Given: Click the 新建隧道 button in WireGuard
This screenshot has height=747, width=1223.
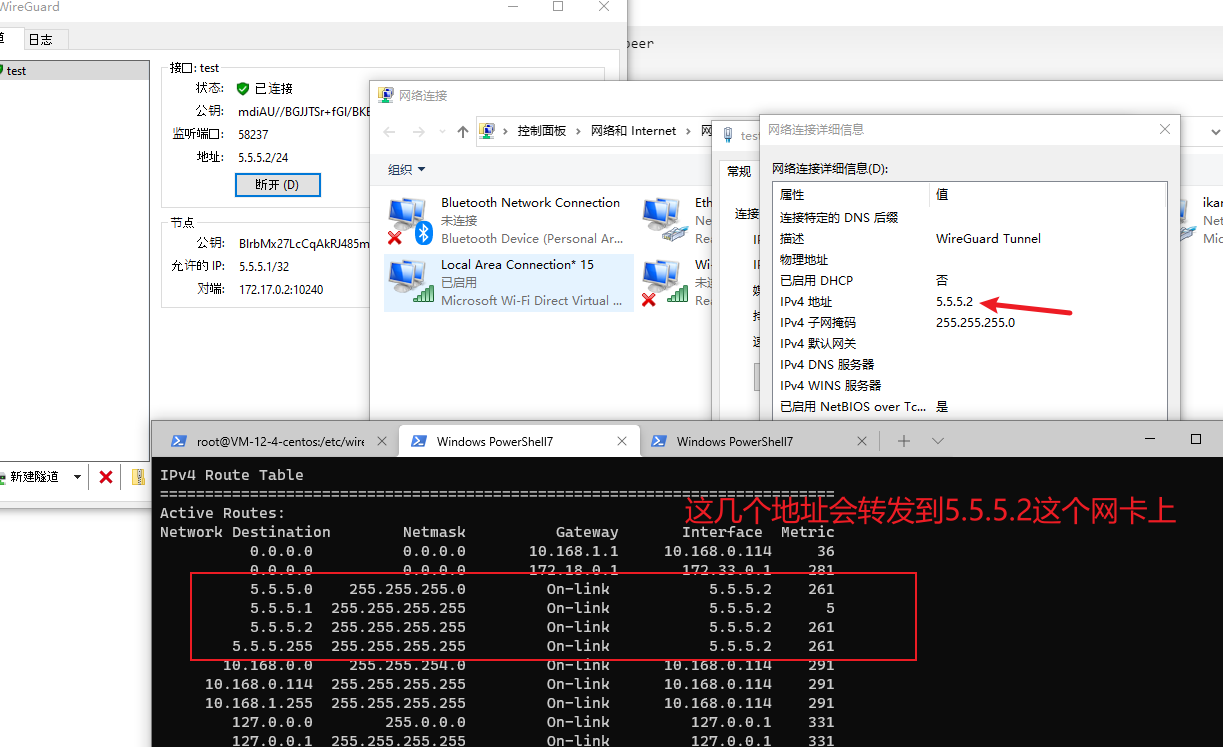Looking at the screenshot, I should pyautogui.click(x=33, y=477).
